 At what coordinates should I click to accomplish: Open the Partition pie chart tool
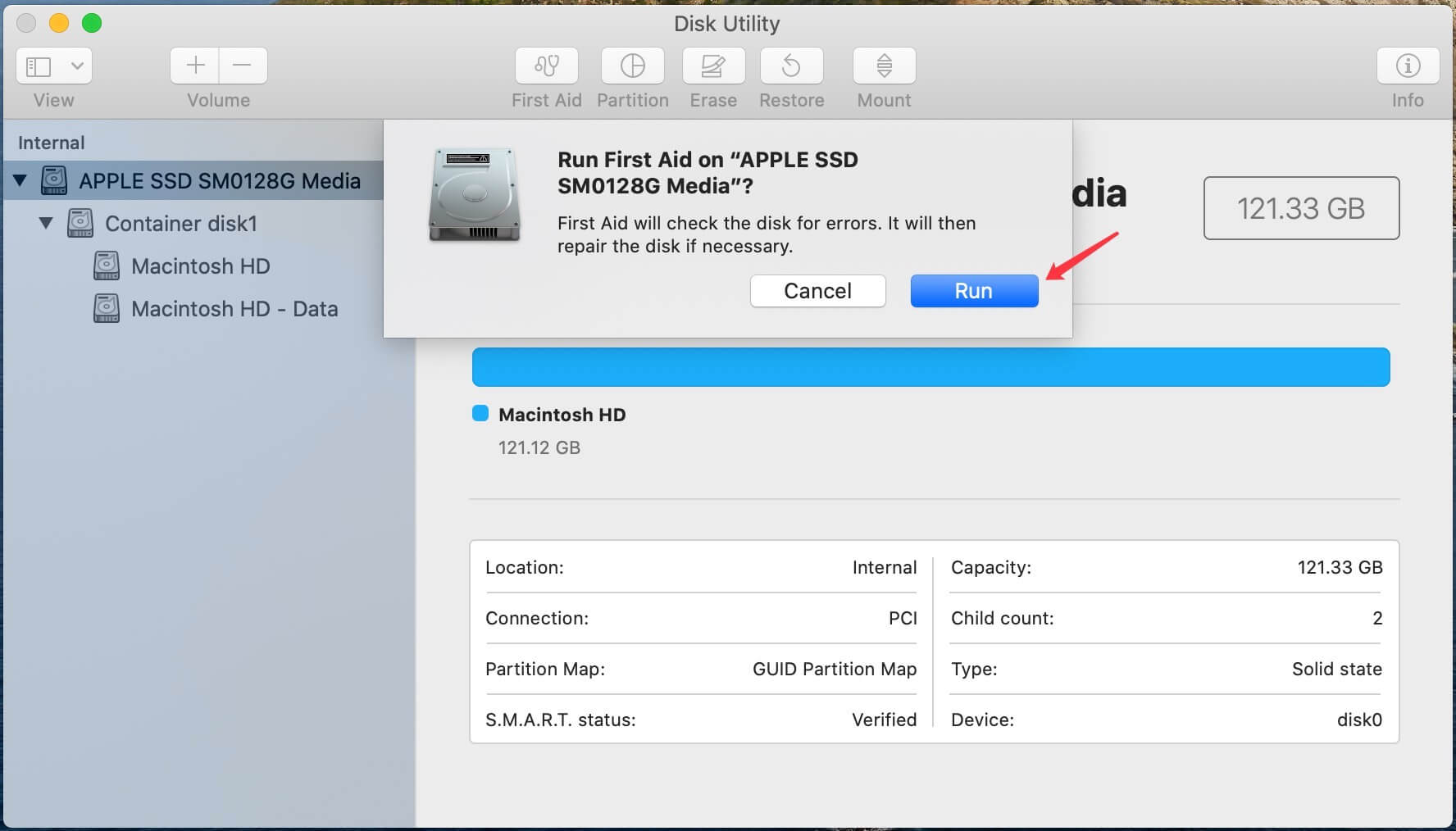coord(632,66)
